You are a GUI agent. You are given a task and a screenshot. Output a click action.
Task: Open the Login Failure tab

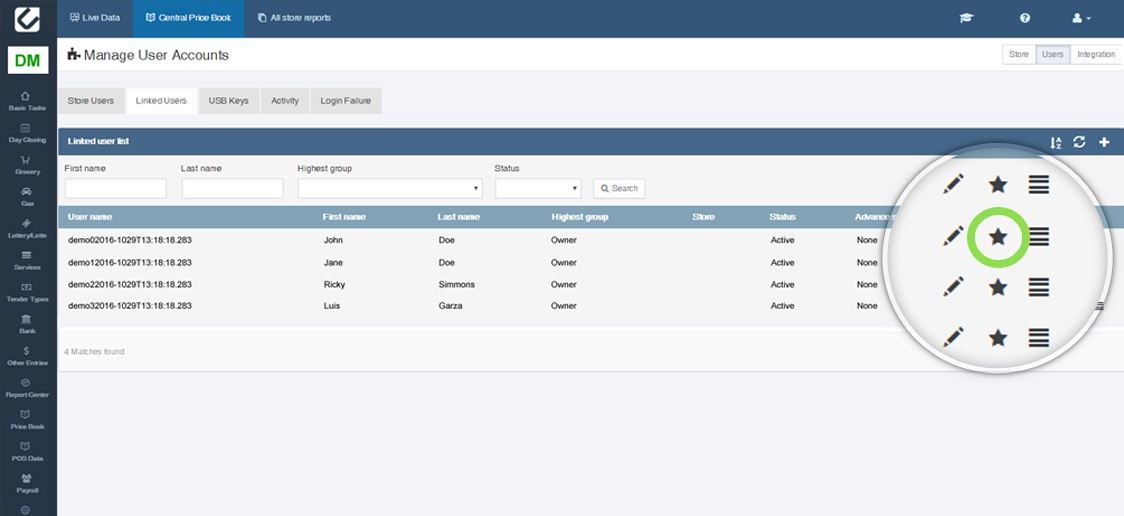click(345, 101)
